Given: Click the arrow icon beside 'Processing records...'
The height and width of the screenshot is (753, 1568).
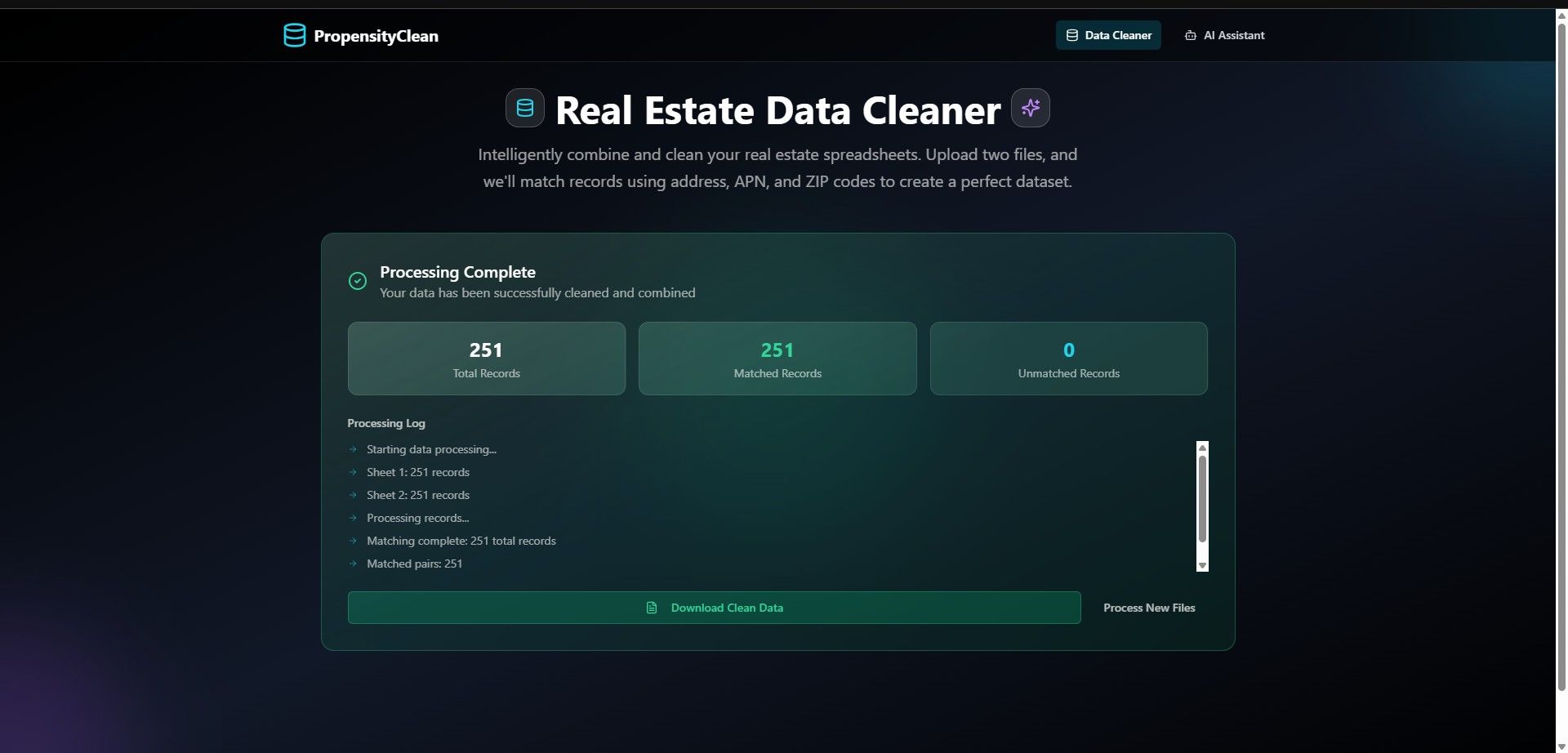Looking at the screenshot, I should click(353, 518).
